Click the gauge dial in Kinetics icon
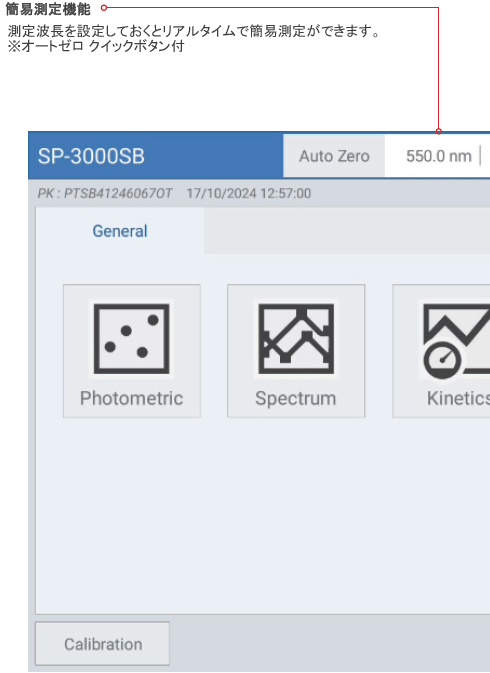The image size is (490, 673). coord(442,360)
